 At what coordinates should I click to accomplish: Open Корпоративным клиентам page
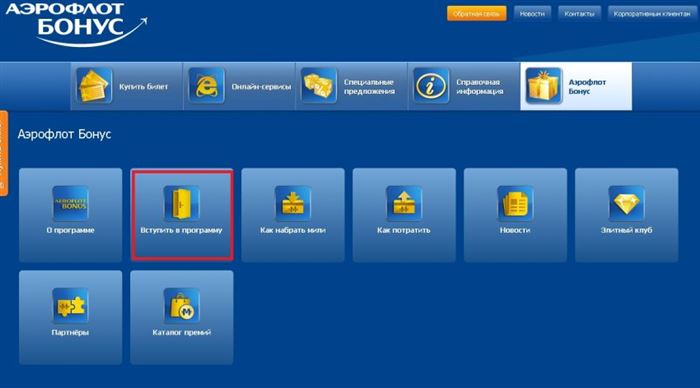652,14
